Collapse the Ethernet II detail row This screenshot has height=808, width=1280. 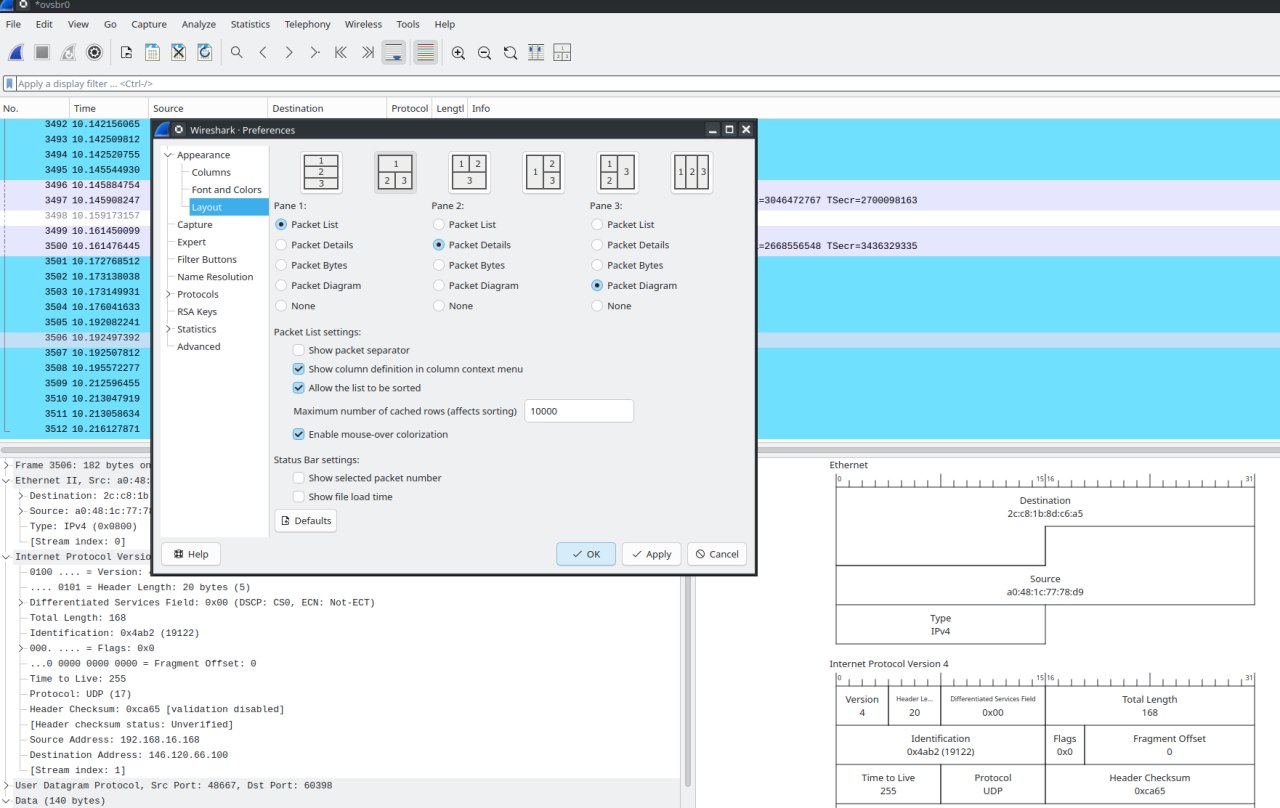click(7, 481)
